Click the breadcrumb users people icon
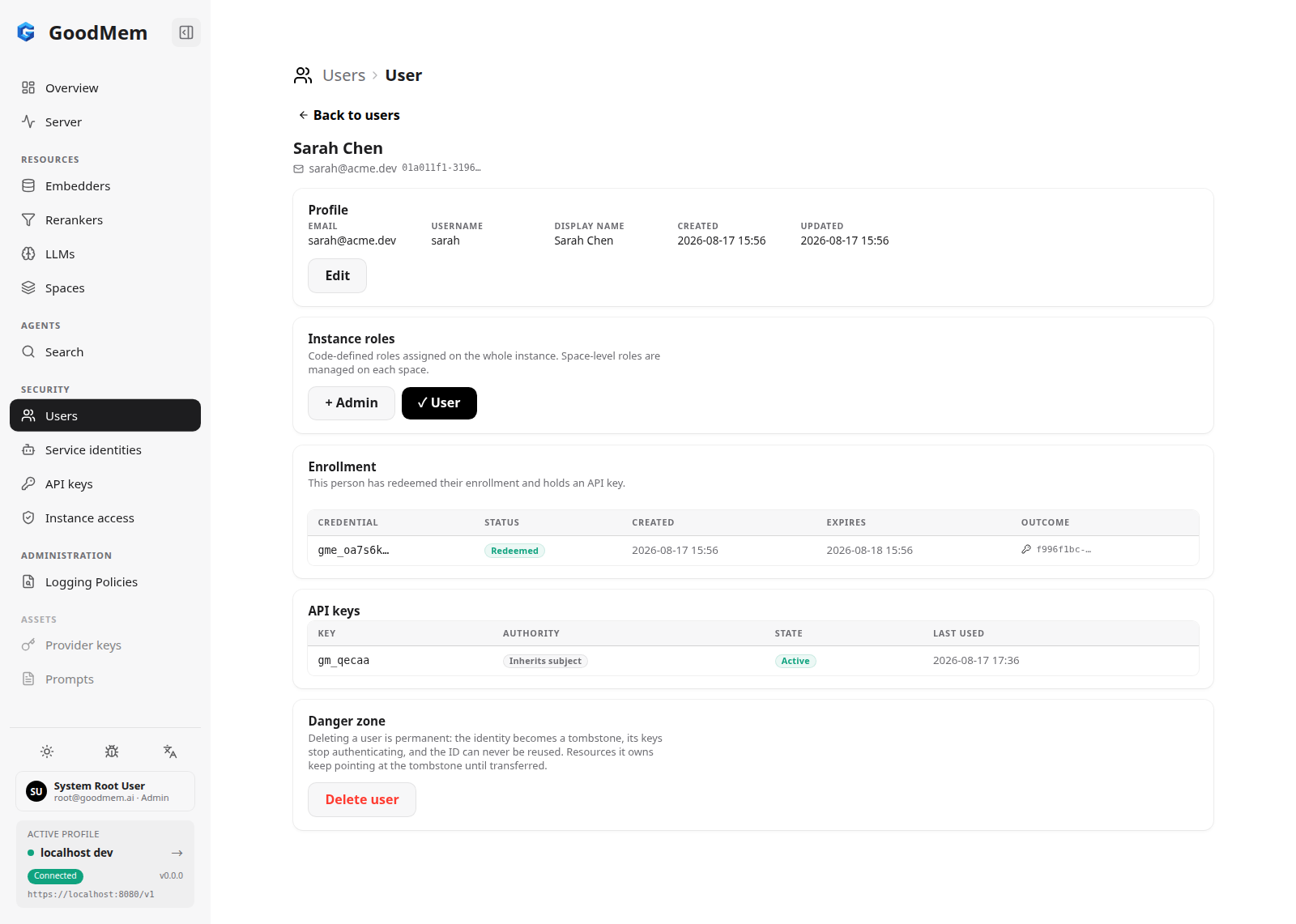This screenshot has width=1296, height=924. click(303, 75)
